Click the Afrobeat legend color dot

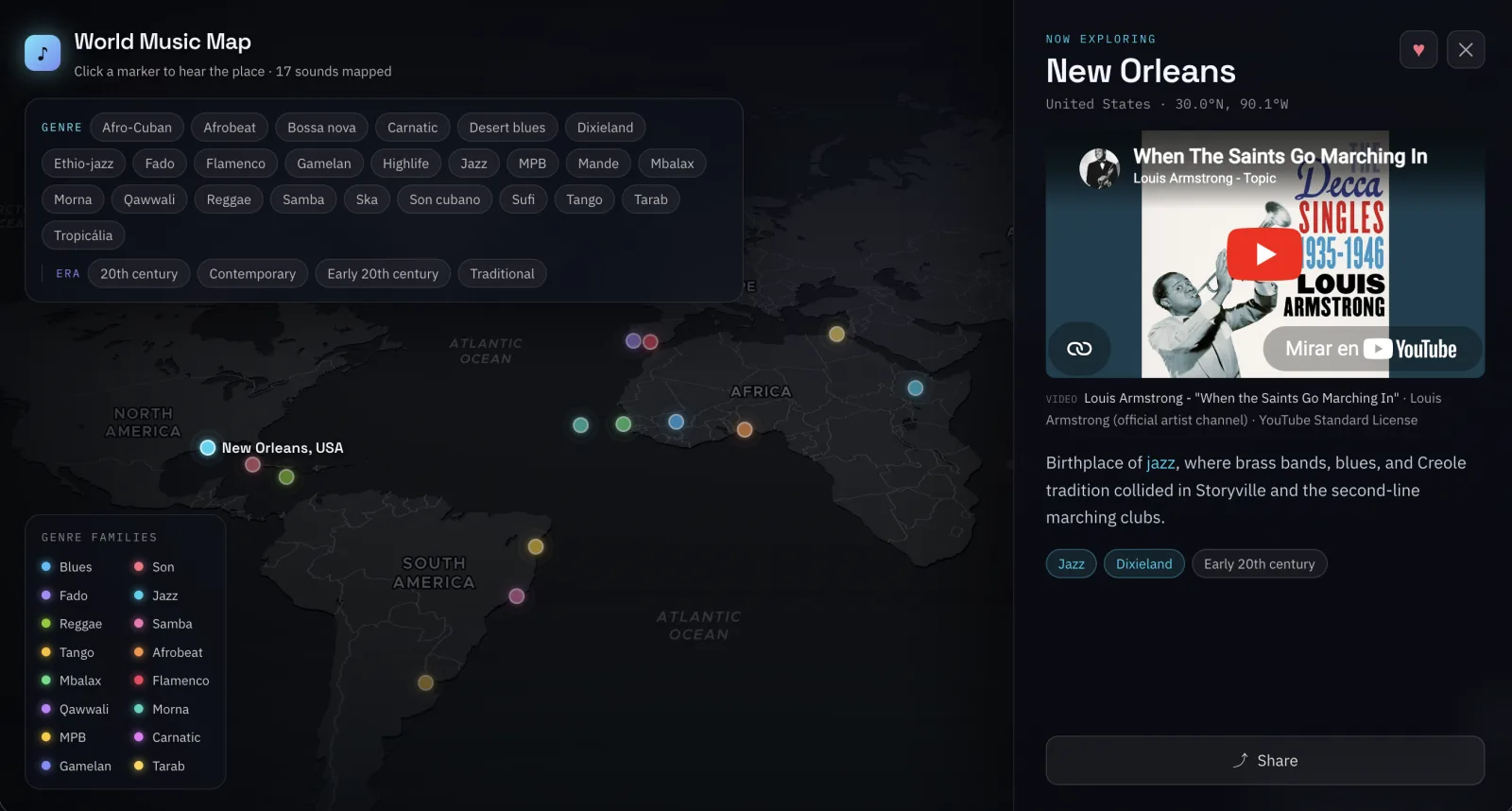pos(139,651)
